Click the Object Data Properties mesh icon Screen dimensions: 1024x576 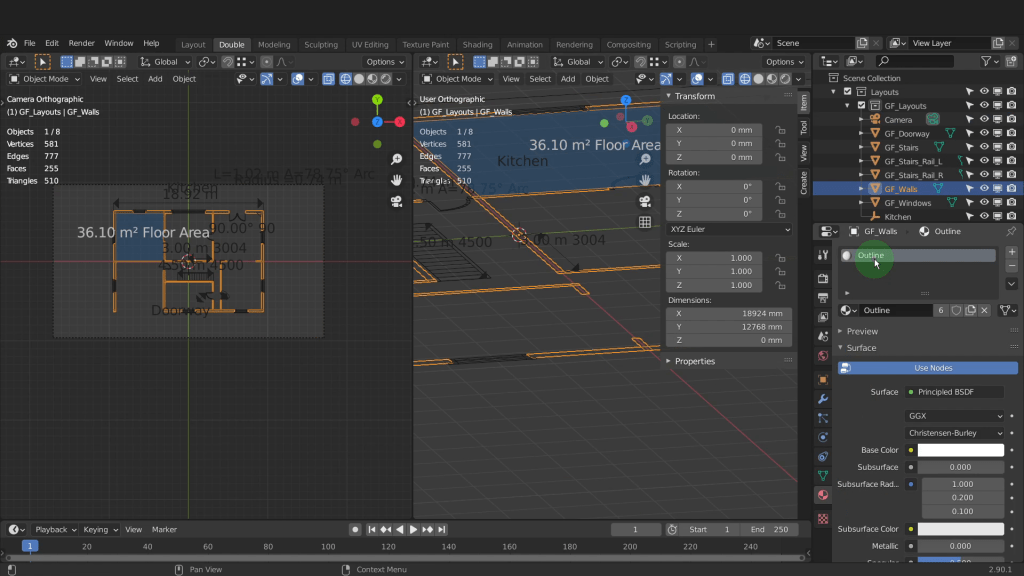823,476
